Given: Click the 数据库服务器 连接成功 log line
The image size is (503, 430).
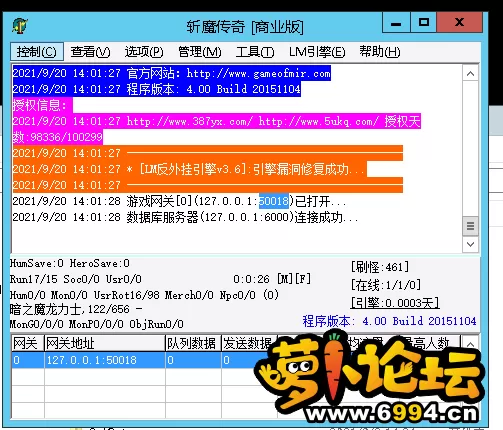Looking at the screenshot, I should pos(185,217).
